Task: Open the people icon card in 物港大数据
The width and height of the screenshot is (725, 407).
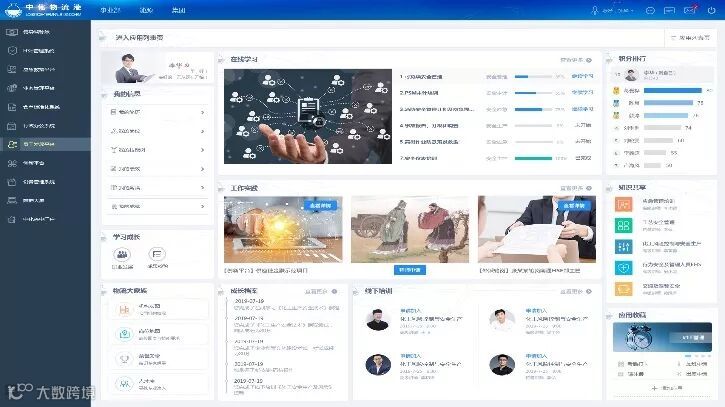Action: (159, 384)
